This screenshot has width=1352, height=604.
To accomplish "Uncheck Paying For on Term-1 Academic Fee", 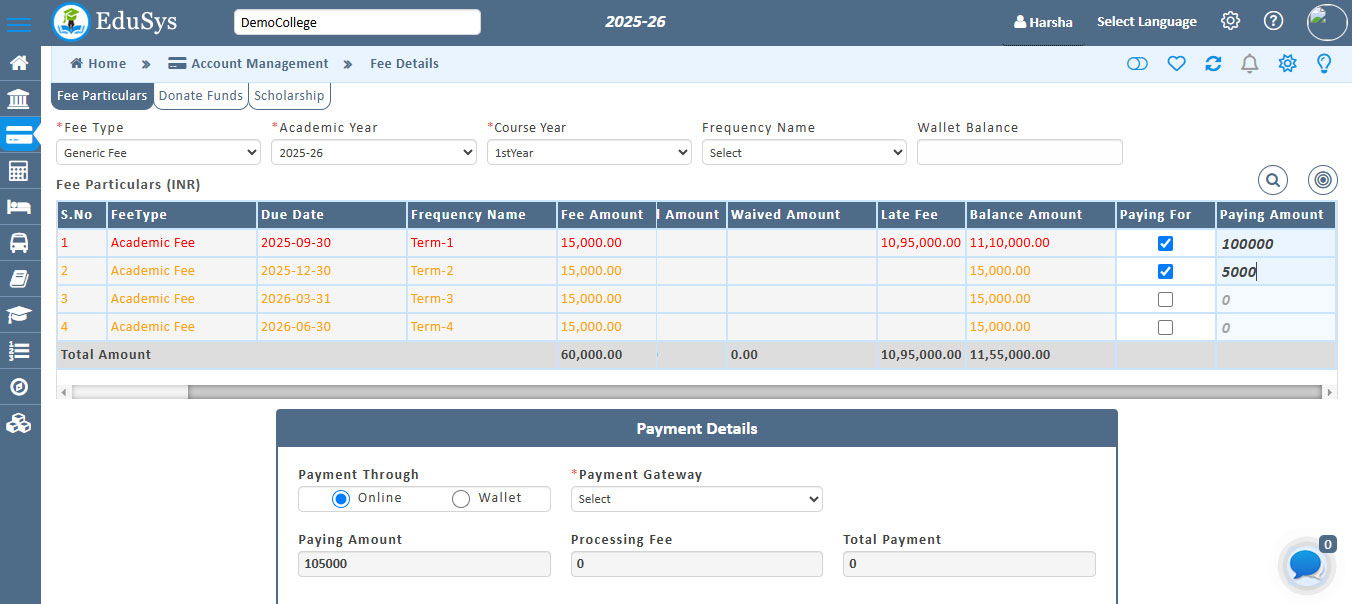I will coord(1163,242).
